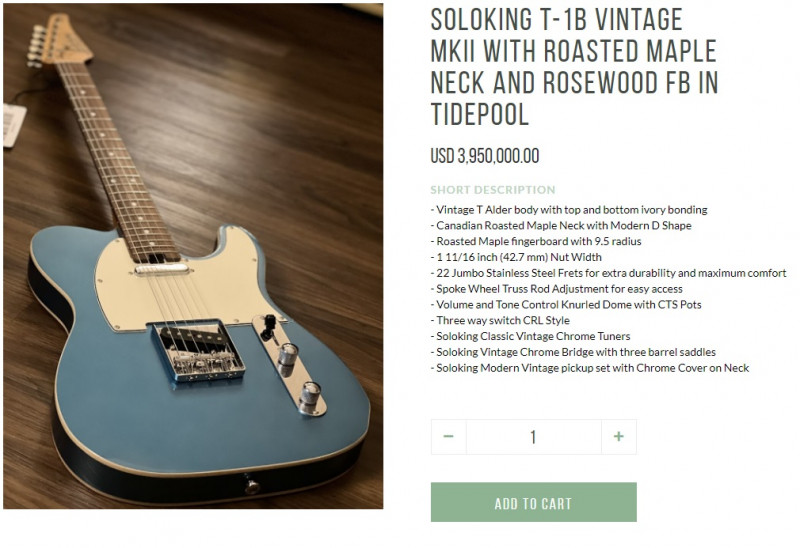Click the 22 Jumbo Stainless Steel Frets line
The width and height of the screenshot is (800, 548).
tap(609, 273)
